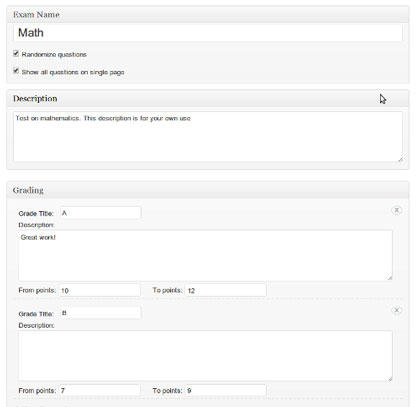
Task: Click the Exam Name field containing Math
Action: [208, 33]
